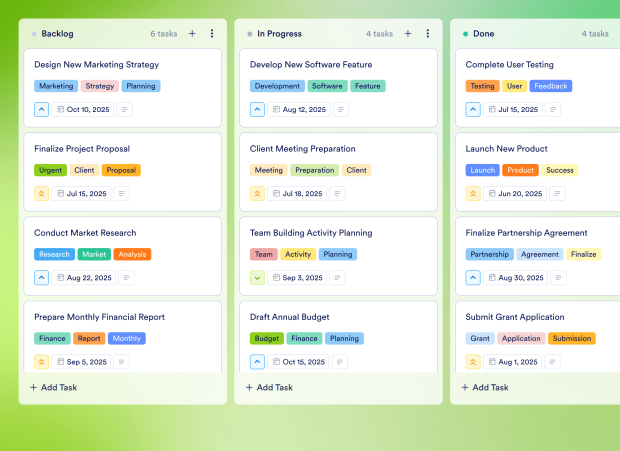Open the Backlog column three-dot menu

coord(212,34)
